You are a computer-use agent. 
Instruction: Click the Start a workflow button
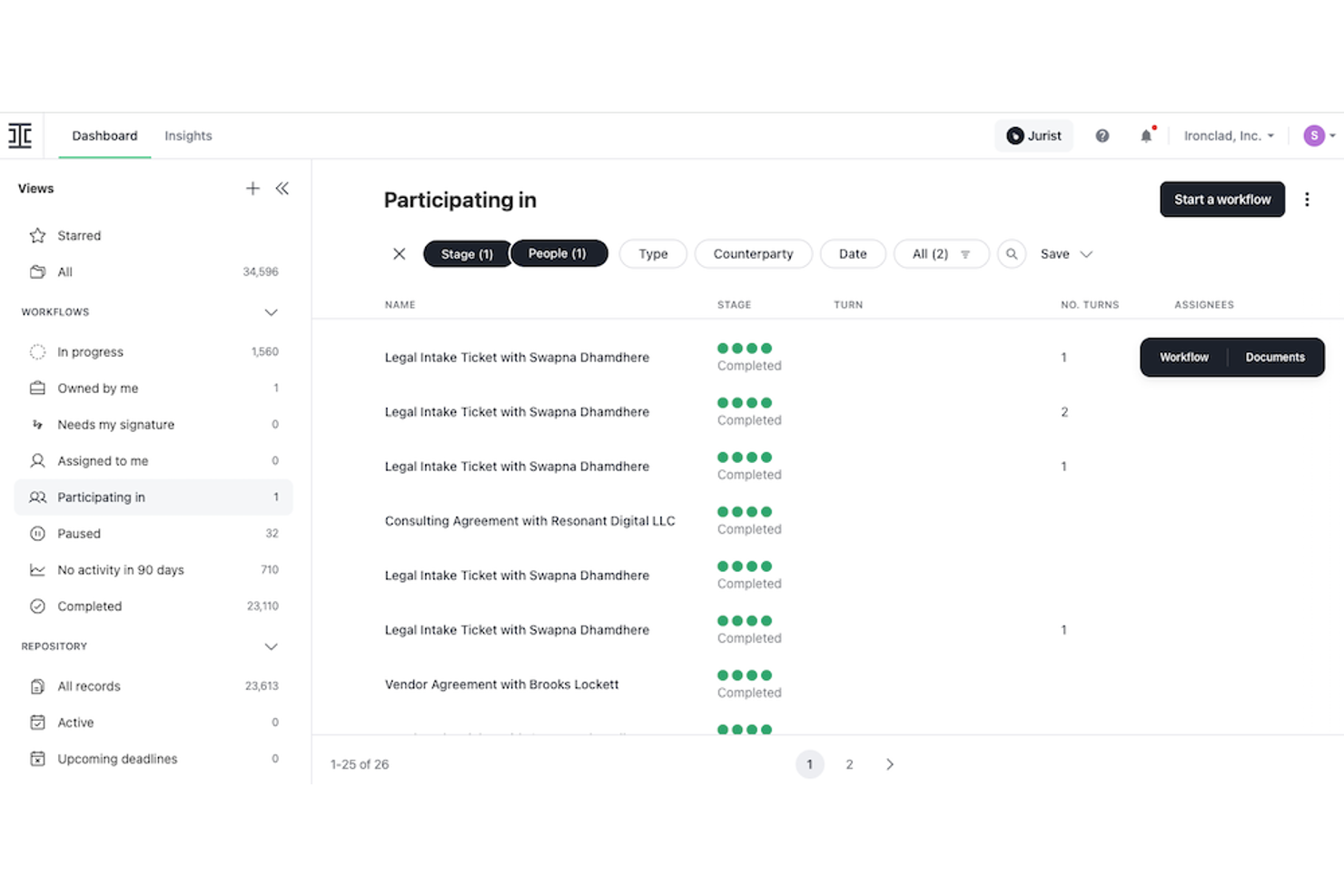click(1221, 199)
